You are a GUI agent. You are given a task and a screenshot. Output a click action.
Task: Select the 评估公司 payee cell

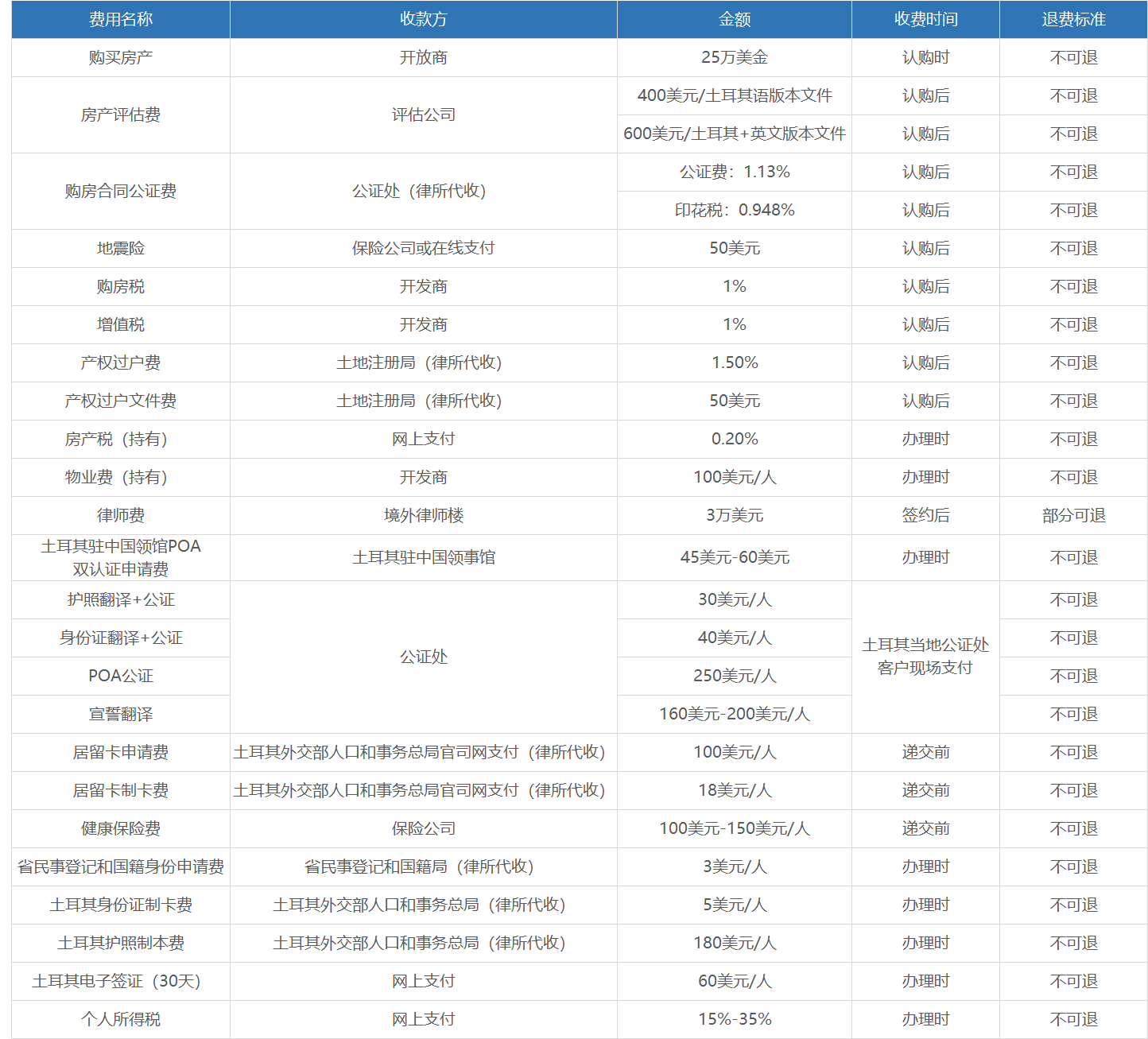tap(423, 114)
